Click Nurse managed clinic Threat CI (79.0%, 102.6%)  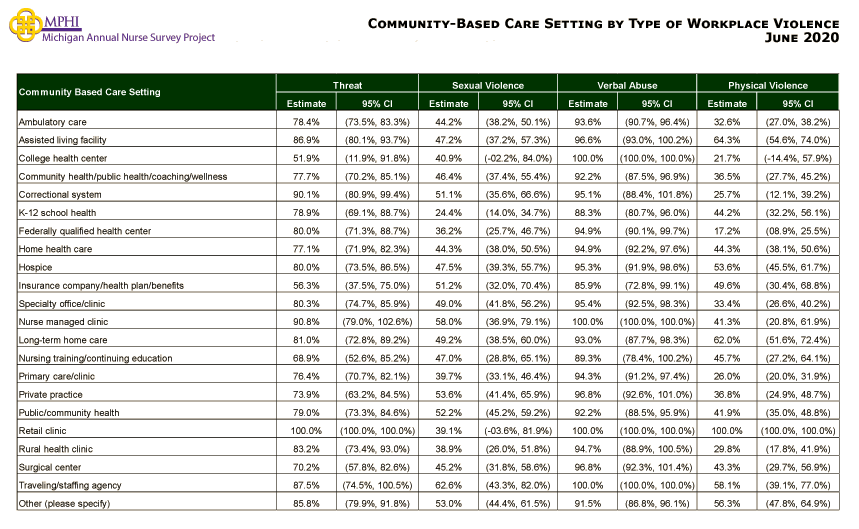point(377,321)
